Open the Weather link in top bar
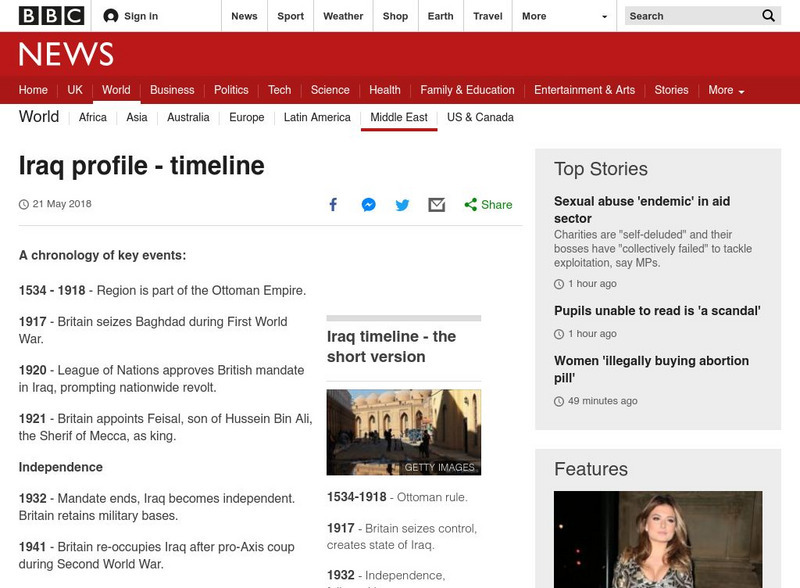800x588 pixels. coord(343,16)
